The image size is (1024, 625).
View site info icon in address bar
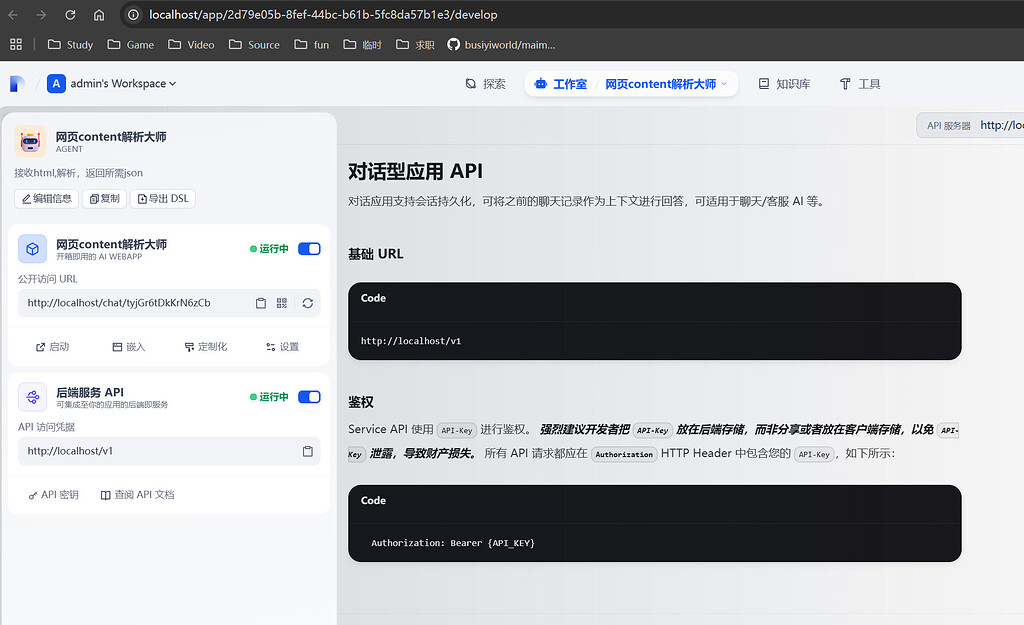[x=133, y=14]
